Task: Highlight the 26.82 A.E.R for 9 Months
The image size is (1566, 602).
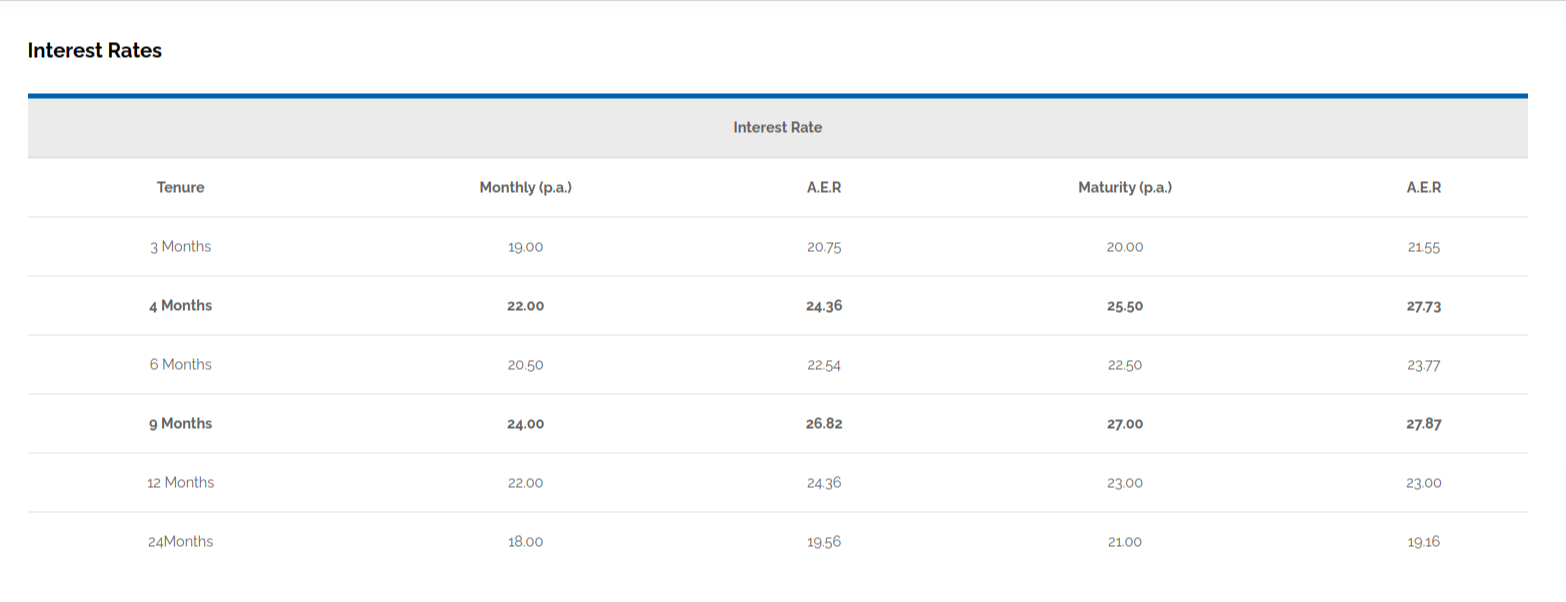Action: pos(824,424)
